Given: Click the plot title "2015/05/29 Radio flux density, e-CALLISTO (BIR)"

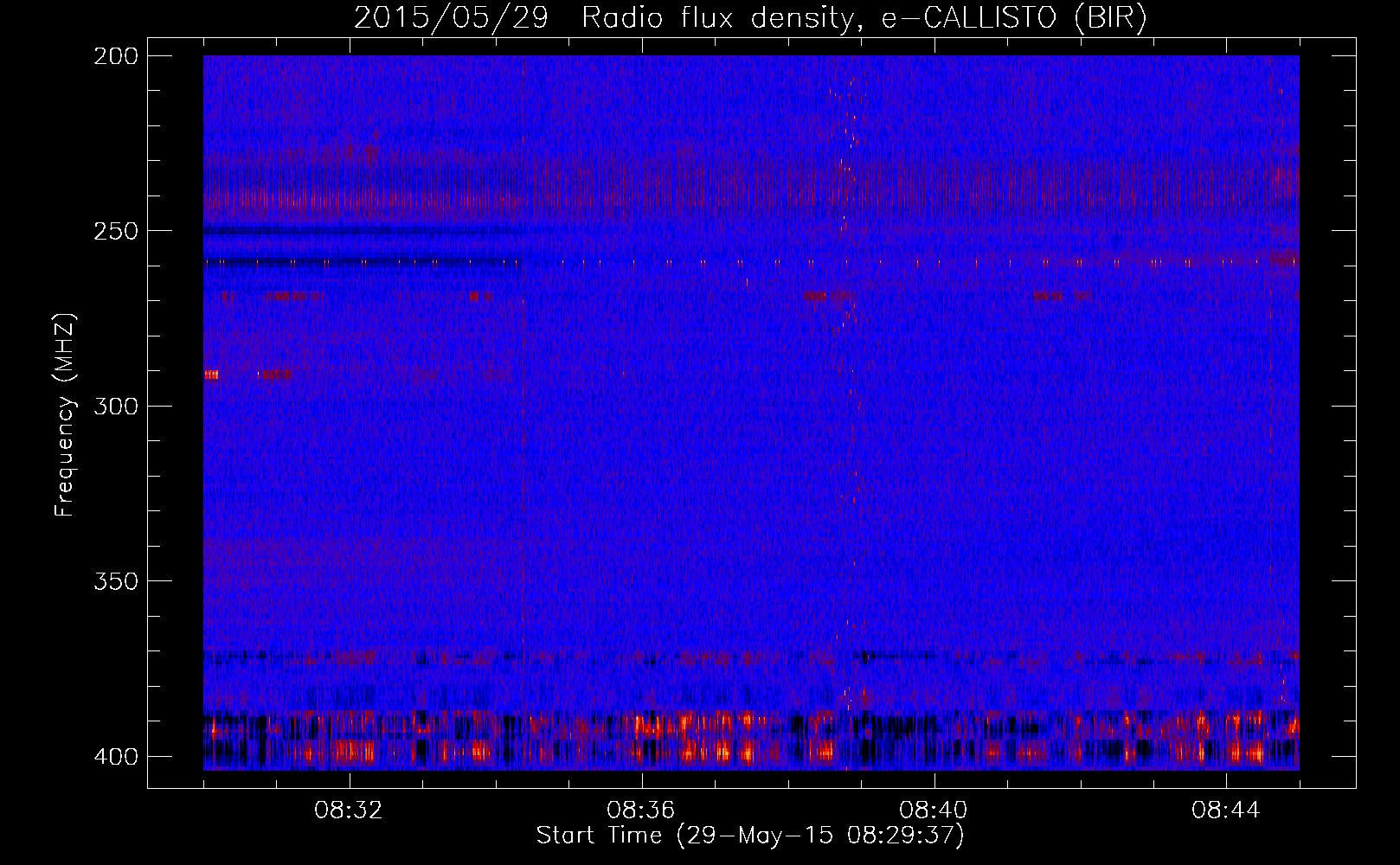Looking at the screenshot, I should [x=750, y=18].
